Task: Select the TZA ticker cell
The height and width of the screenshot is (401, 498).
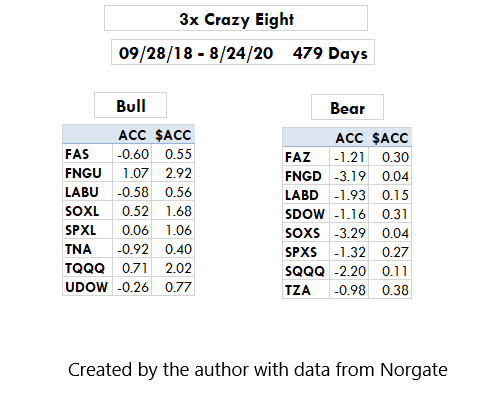Action: (306, 289)
